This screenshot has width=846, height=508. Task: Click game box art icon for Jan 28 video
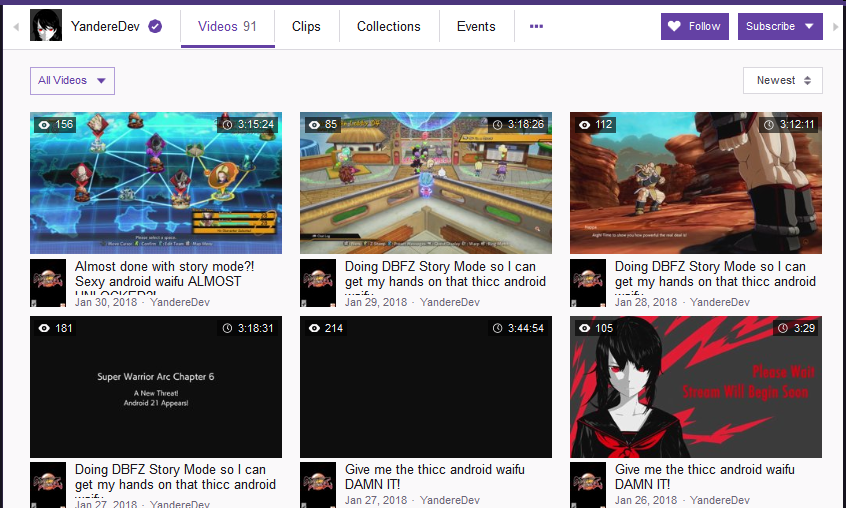[588, 283]
